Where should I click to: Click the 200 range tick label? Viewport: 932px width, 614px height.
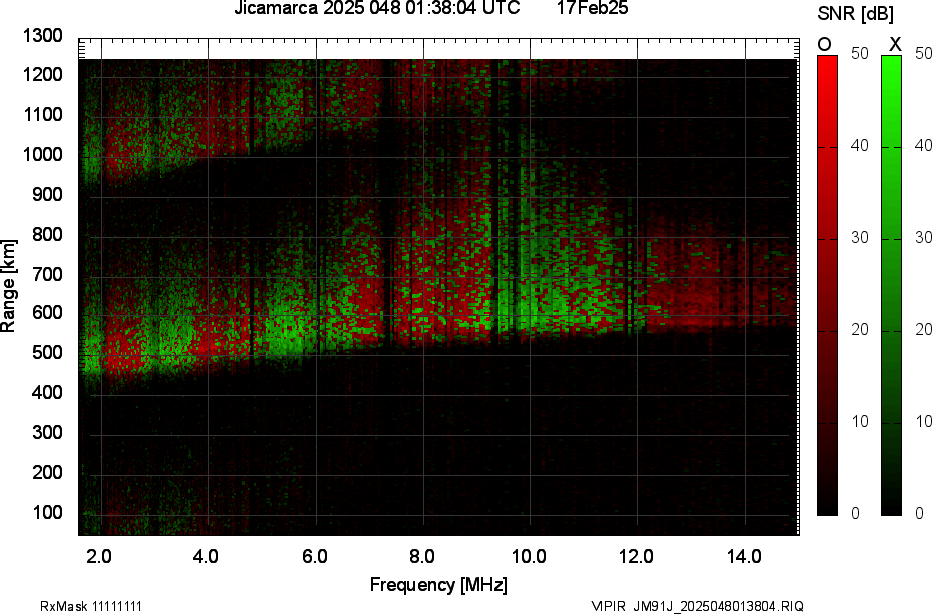tap(47, 472)
